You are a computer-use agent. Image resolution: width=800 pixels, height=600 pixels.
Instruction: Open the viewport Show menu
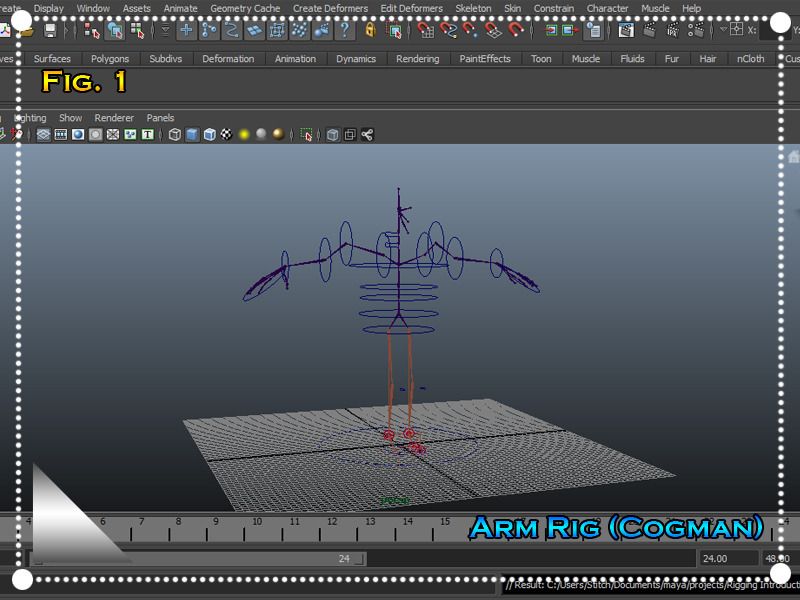pyautogui.click(x=70, y=118)
